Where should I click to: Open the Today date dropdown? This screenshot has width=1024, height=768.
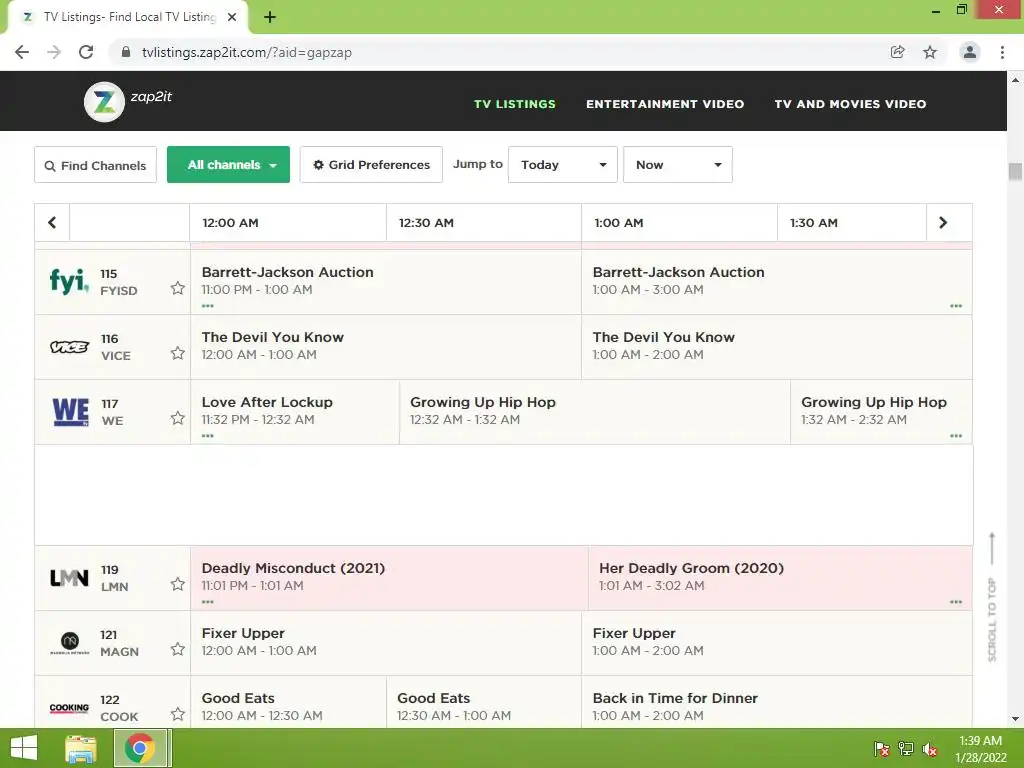563,165
